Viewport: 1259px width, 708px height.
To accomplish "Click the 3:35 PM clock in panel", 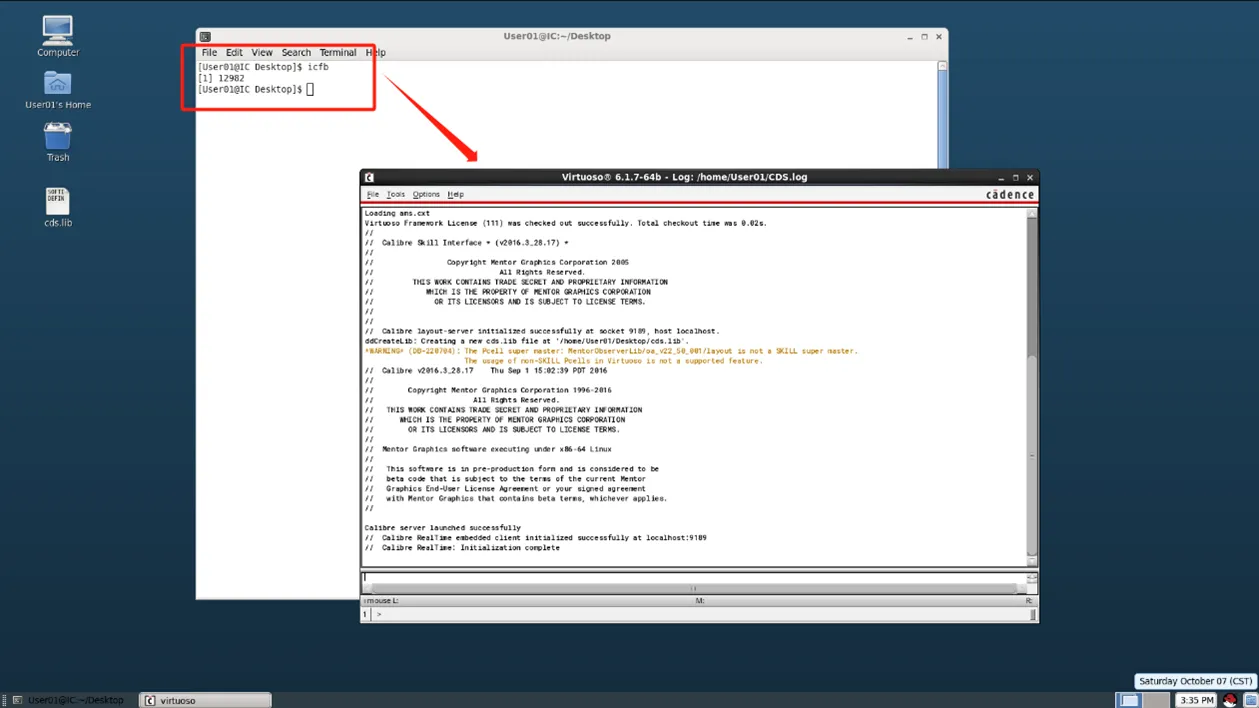I will point(1196,700).
